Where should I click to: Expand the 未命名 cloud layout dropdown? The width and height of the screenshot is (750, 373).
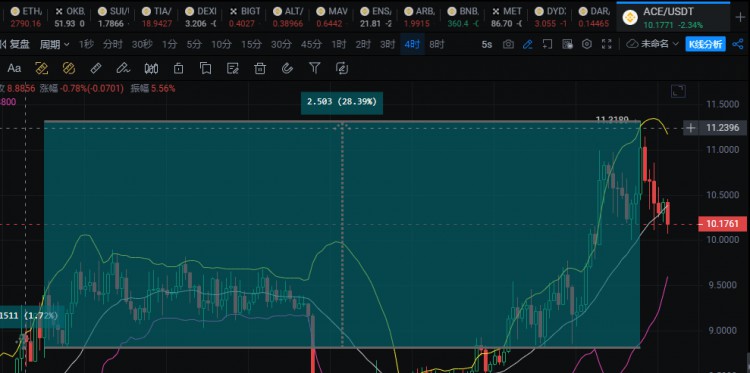[x=652, y=44]
